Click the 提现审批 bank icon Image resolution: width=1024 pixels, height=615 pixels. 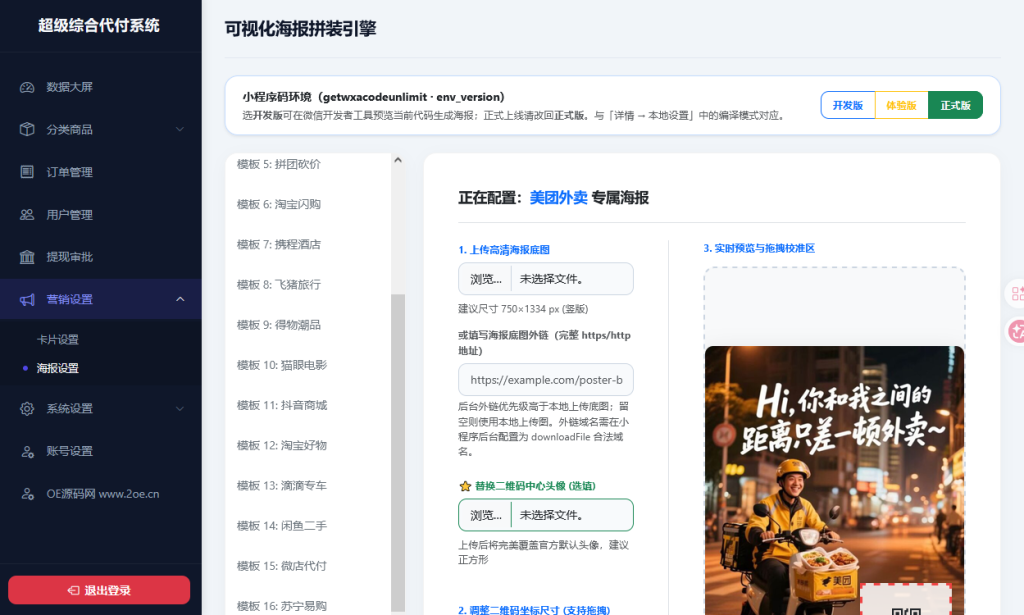[27, 257]
